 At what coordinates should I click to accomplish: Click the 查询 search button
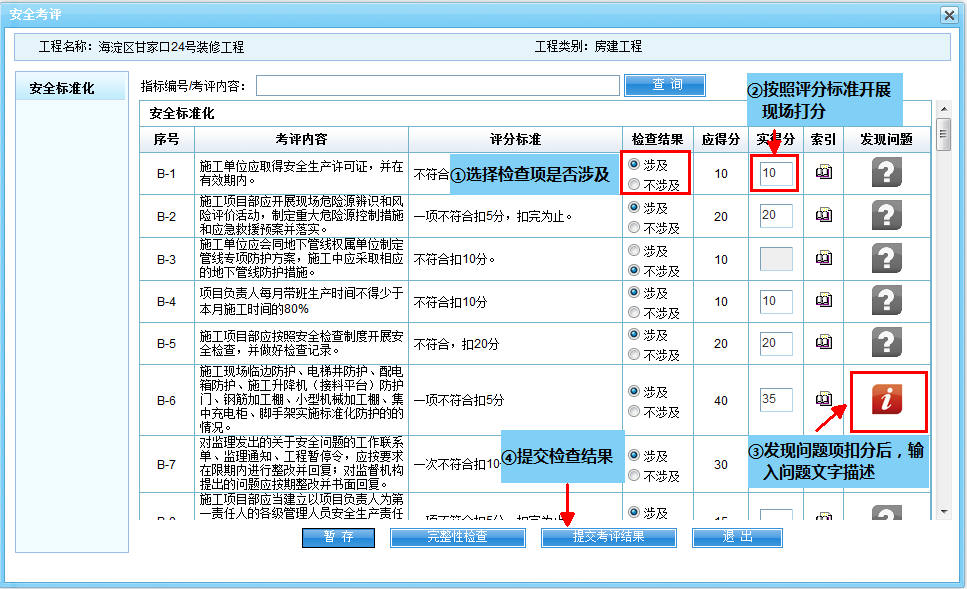click(x=665, y=86)
